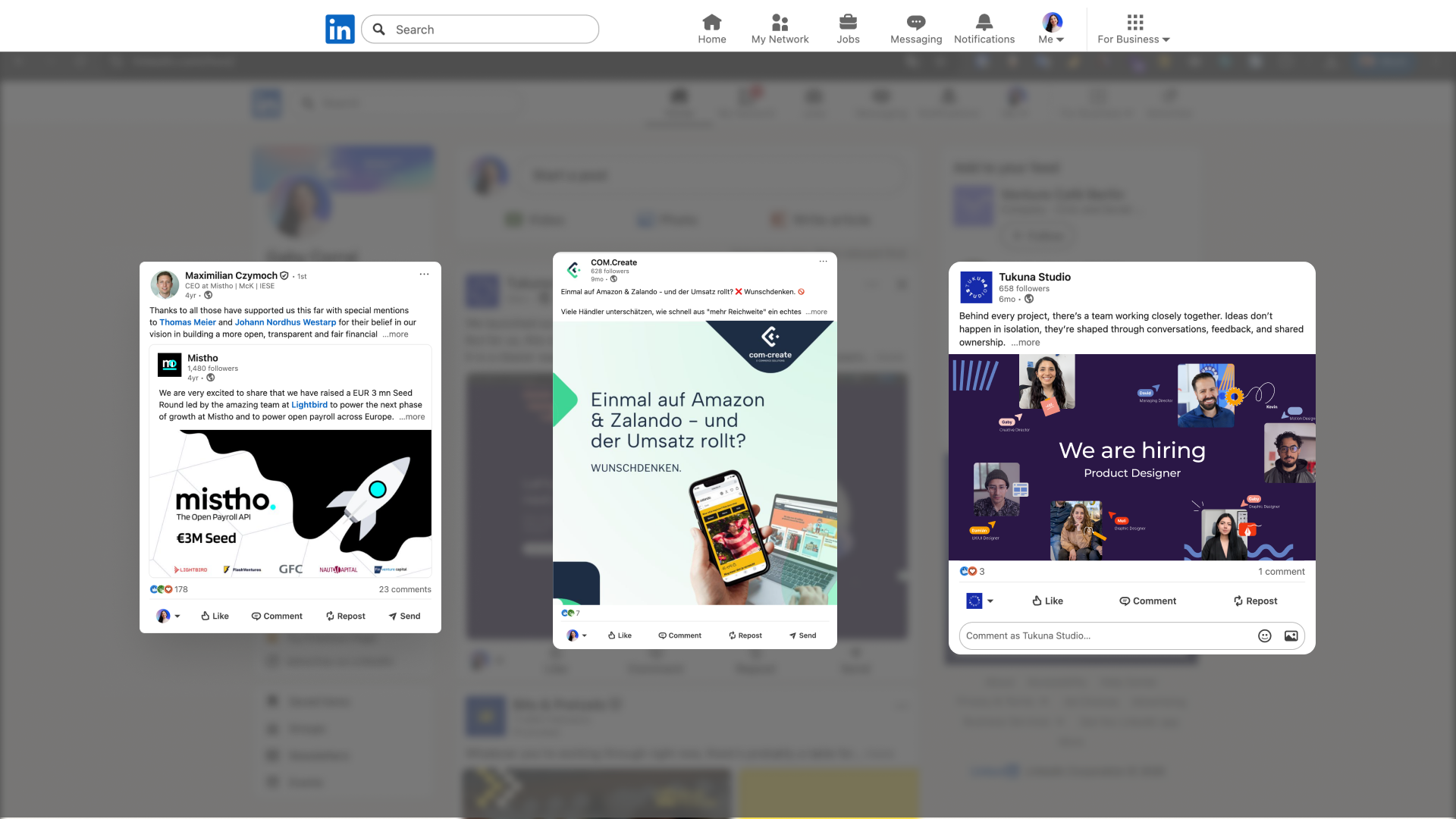
Task: Open Johann Nordhus Westarp mention link
Action: [x=285, y=322]
